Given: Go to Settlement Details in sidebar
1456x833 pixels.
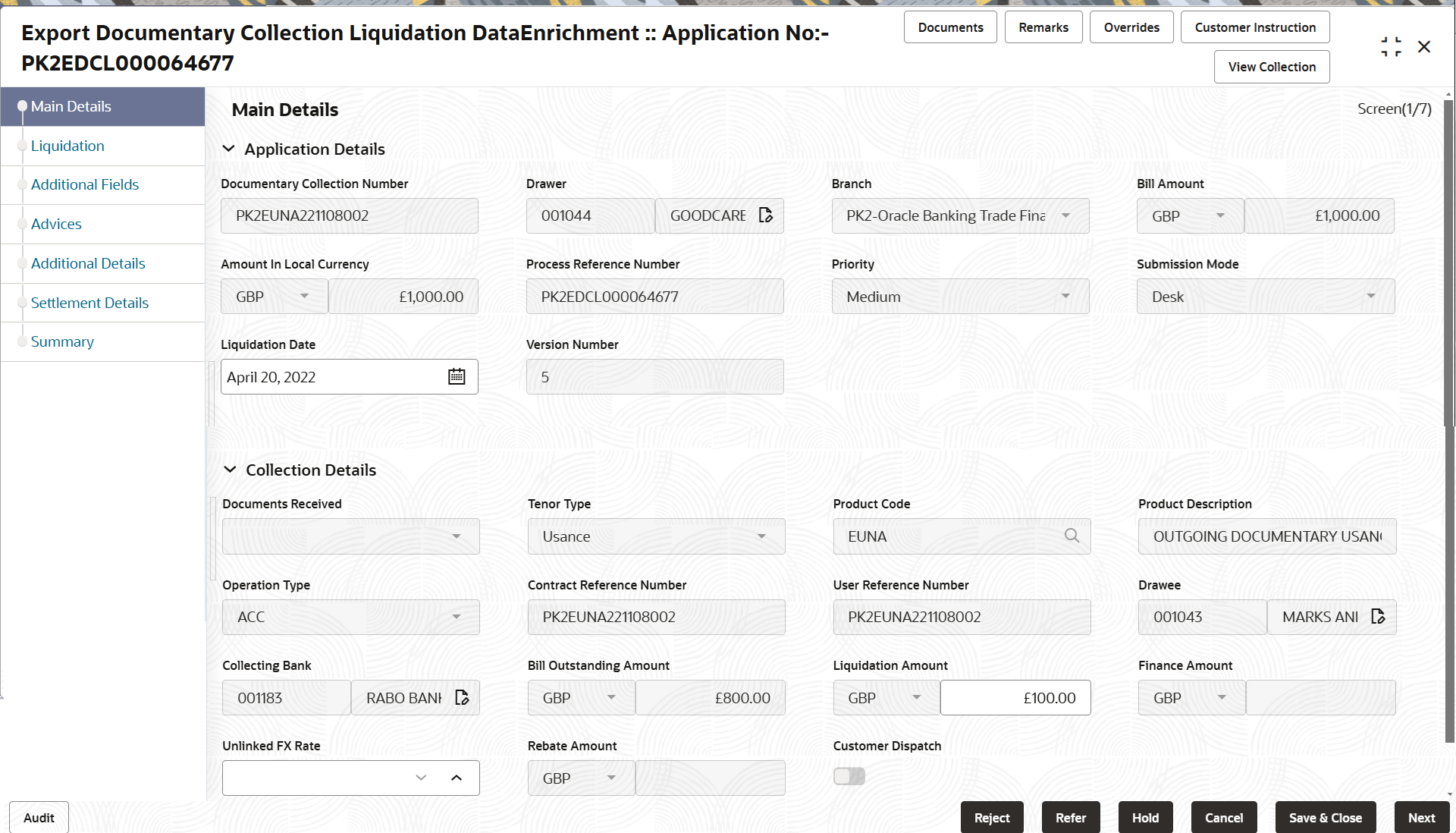Looking at the screenshot, I should (89, 303).
